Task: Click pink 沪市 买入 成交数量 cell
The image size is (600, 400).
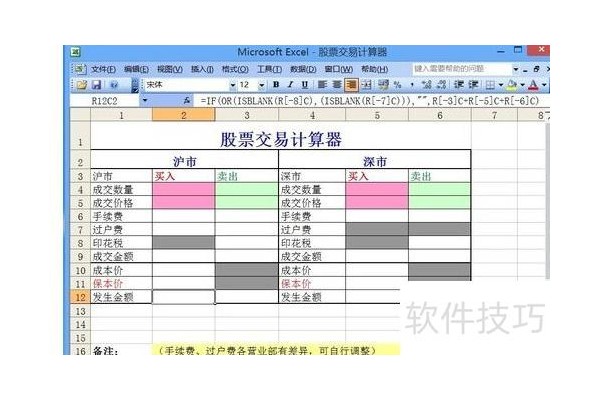Action: coord(184,189)
